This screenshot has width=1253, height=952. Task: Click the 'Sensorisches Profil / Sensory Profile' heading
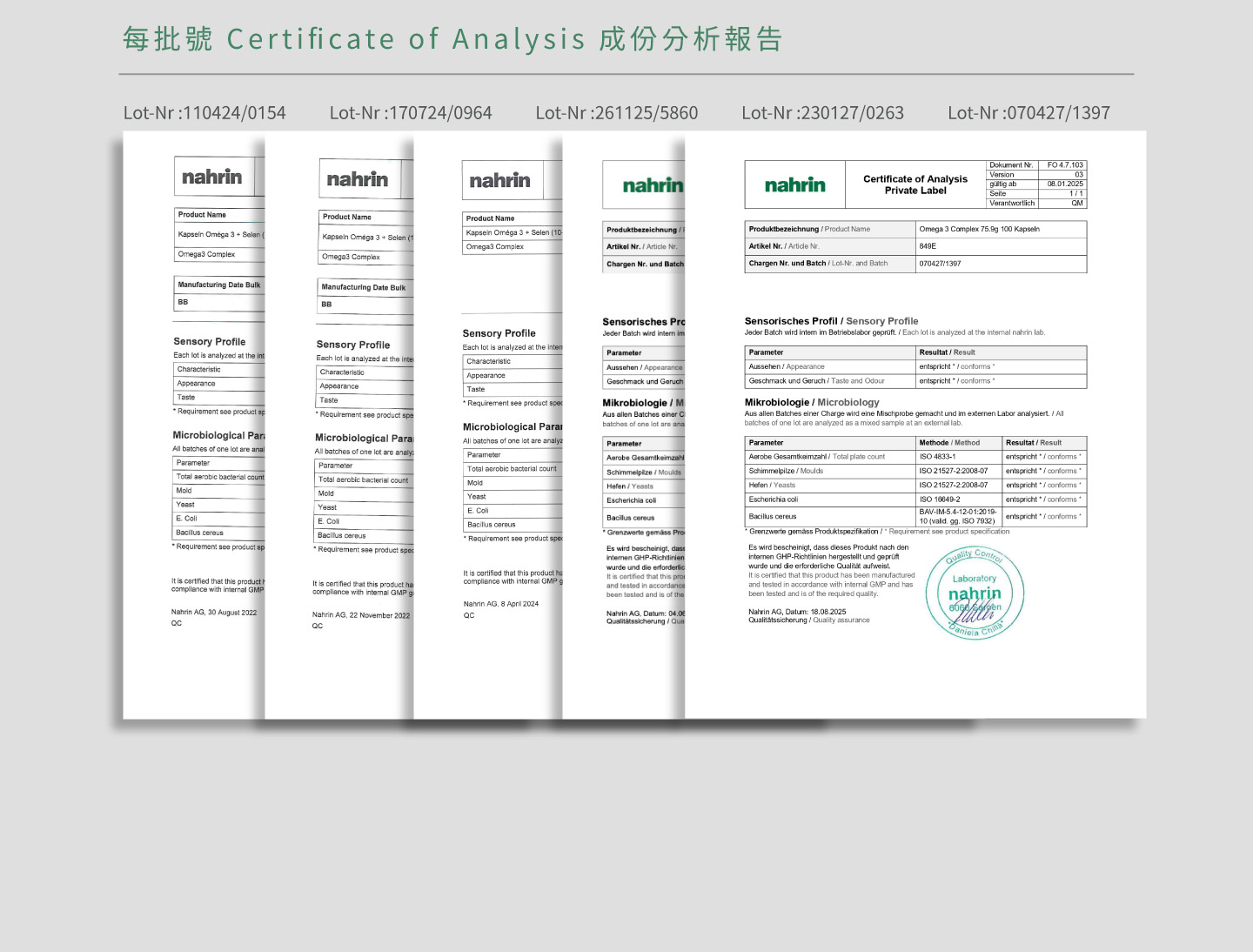click(x=831, y=321)
